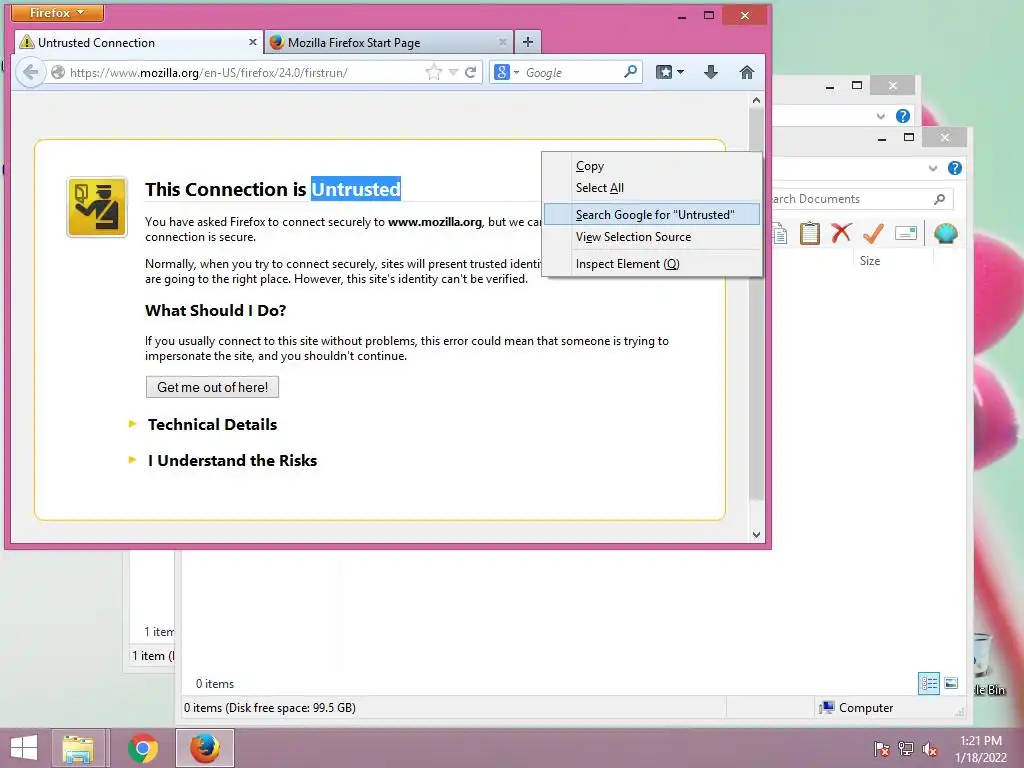Viewport: 1024px width, 768px height.
Task: Click the Search Documents input field
Action: coord(849,199)
